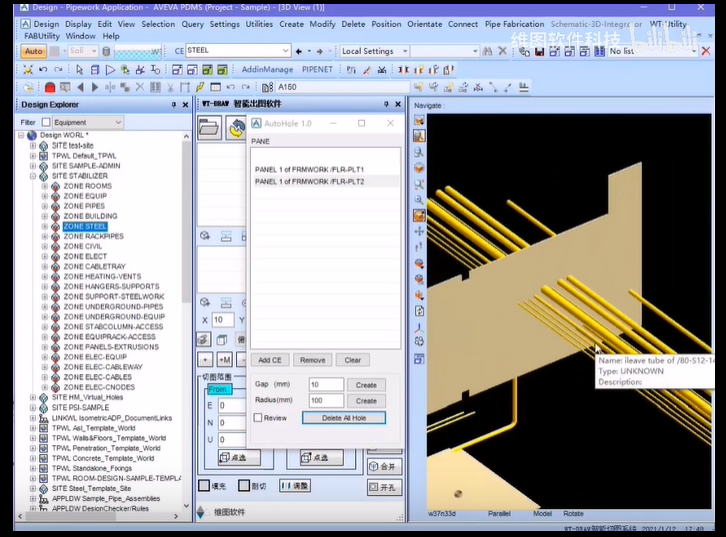Click the Clear button in AutoHole
Image resolution: width=726 pixels, height=537 pixels.
click(x=352, y=360)
